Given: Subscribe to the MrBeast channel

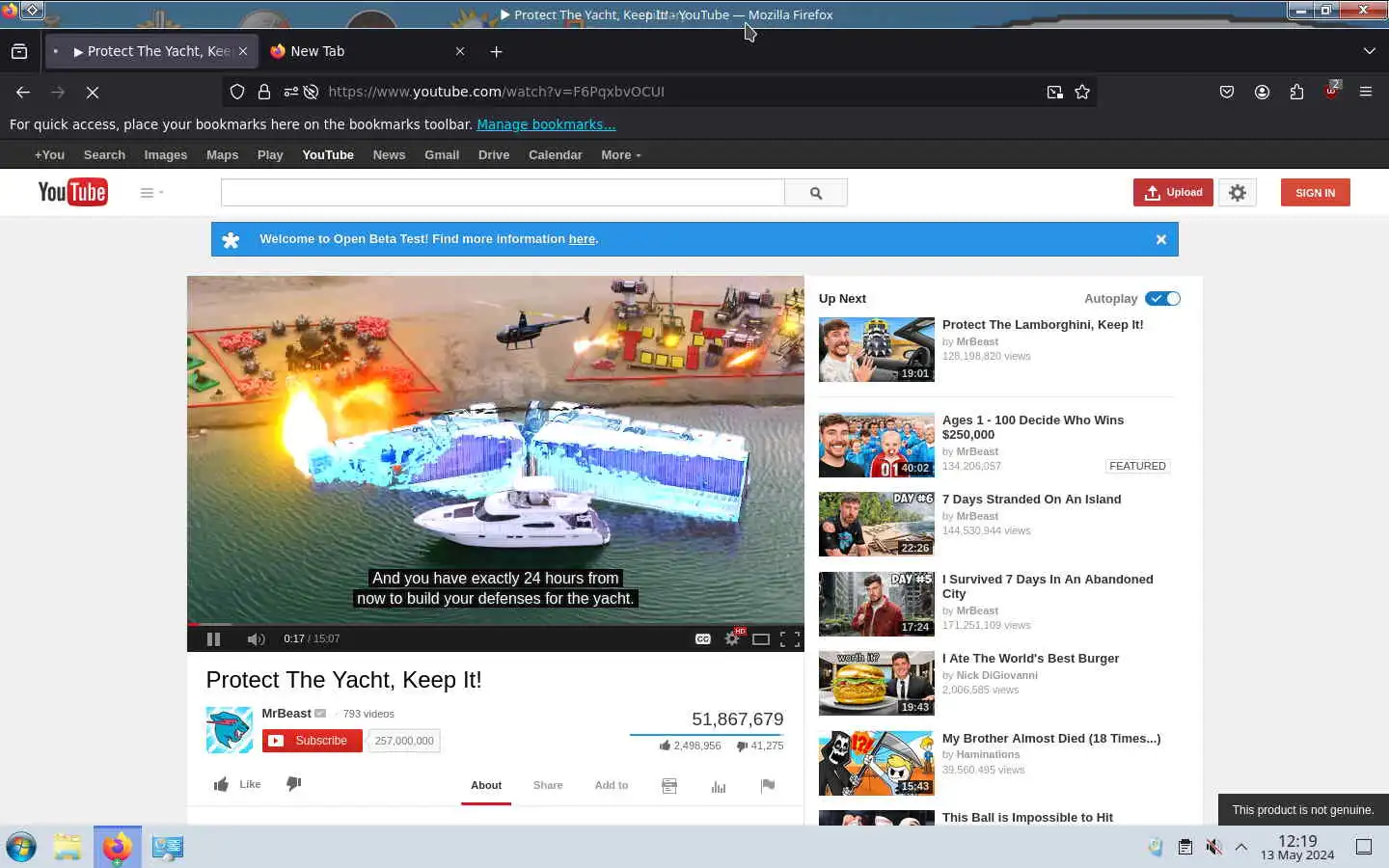Looking at the screenshot, I should tap(312, 741).
